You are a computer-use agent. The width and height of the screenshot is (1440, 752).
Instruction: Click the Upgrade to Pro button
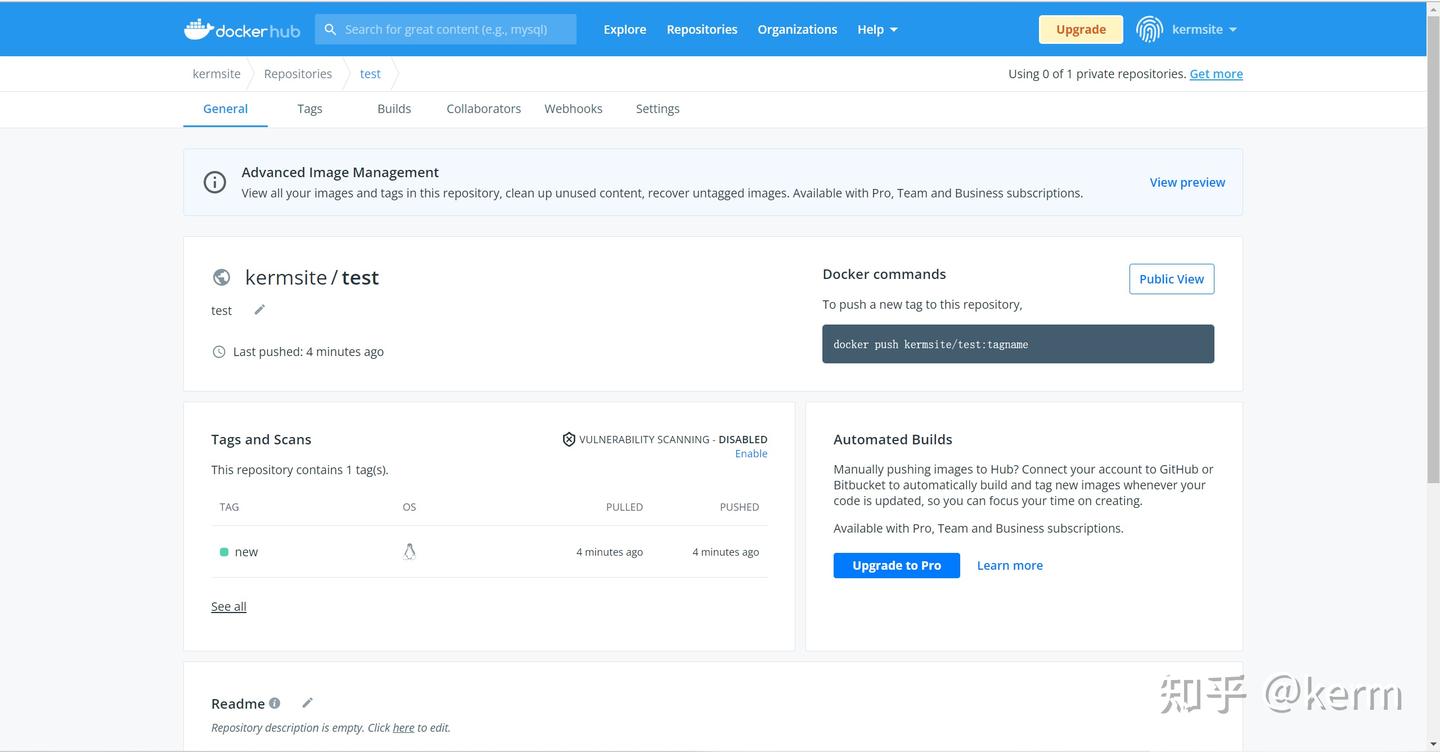(896, 565)
